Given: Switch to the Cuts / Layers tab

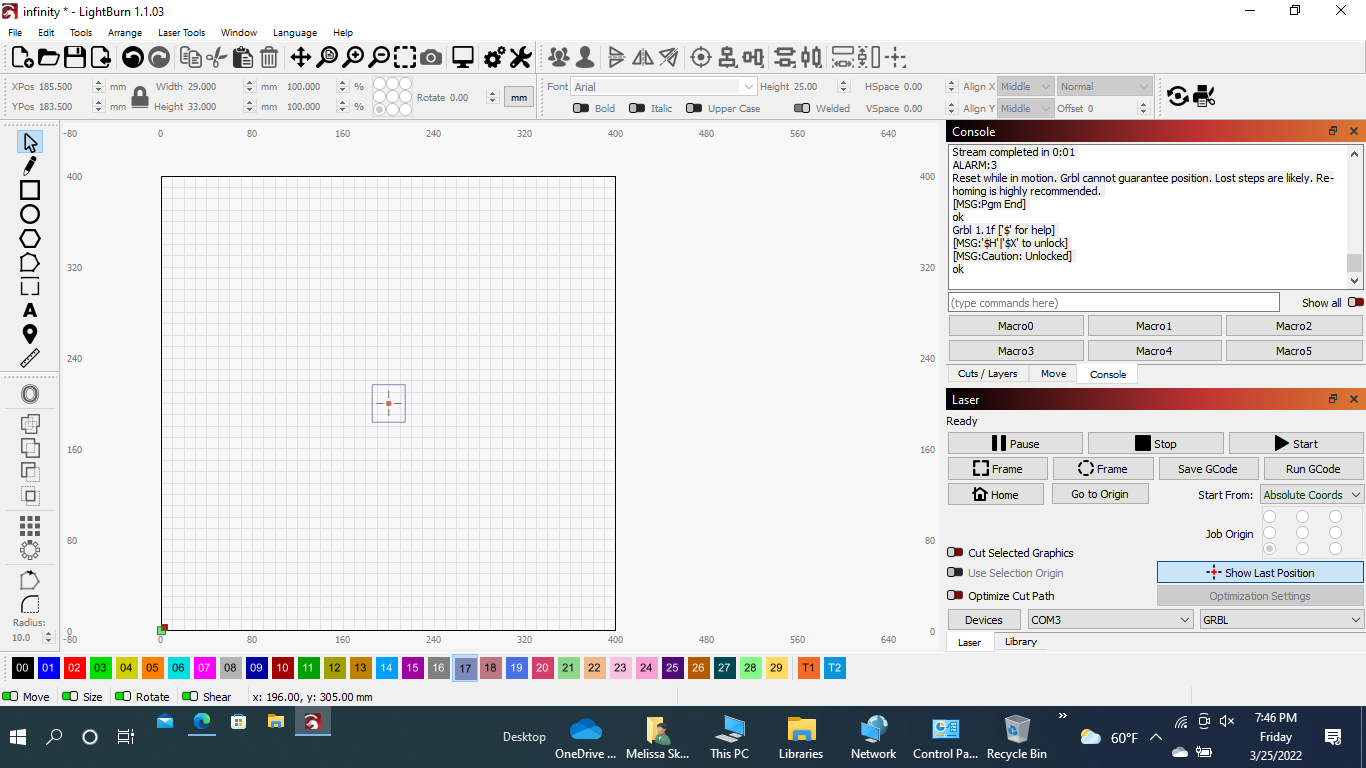Looking at the screenshot, I should pyautogui.click(x=987, y=374).
